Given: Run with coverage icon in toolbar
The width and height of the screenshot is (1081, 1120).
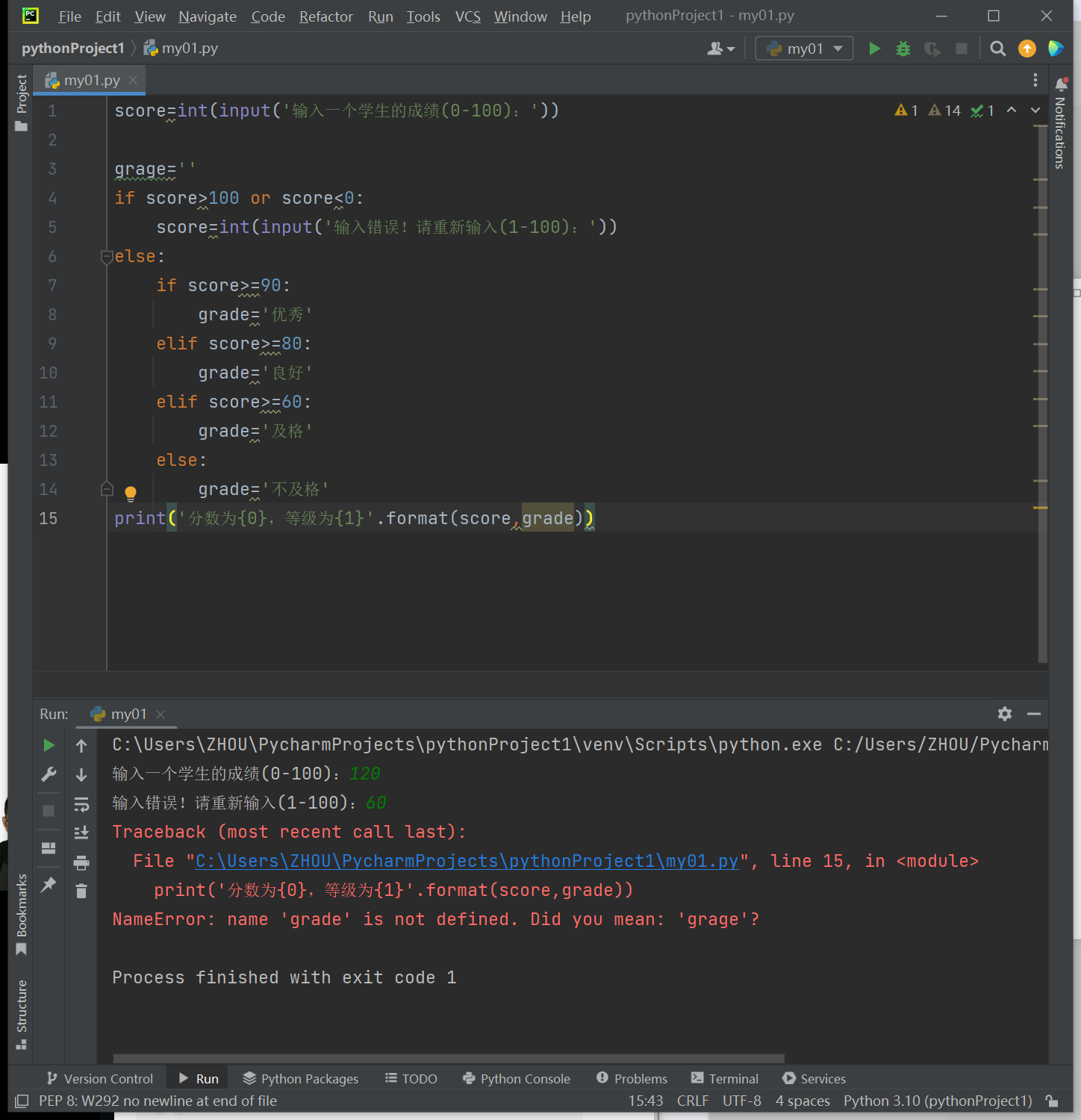Looking at the screenshot, I should (x=932, y=49).
